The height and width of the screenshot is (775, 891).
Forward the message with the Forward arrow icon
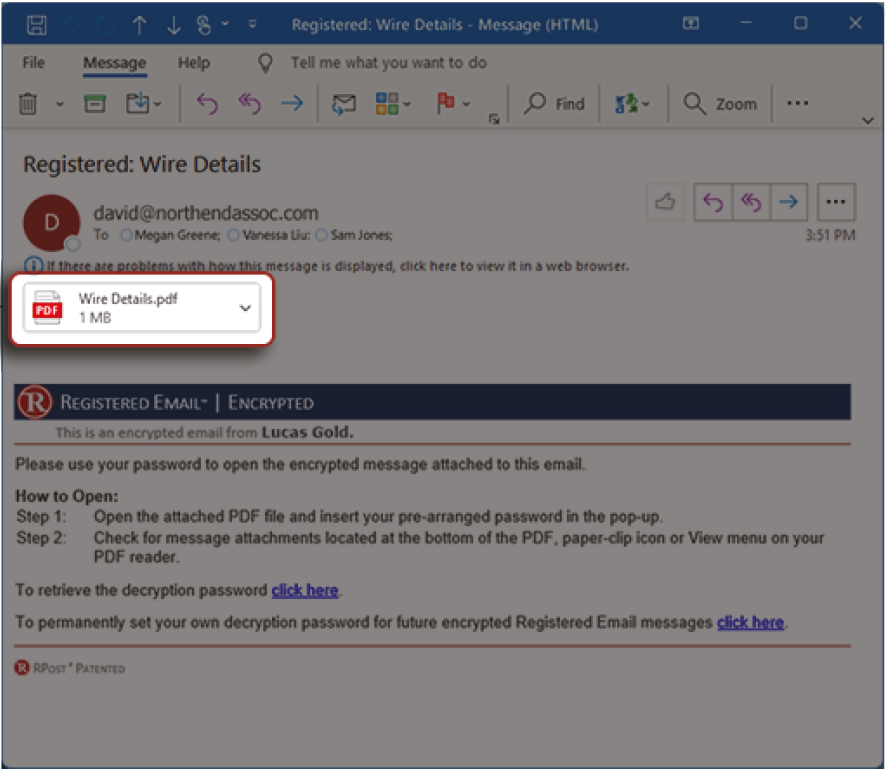[x=292, y=103]
